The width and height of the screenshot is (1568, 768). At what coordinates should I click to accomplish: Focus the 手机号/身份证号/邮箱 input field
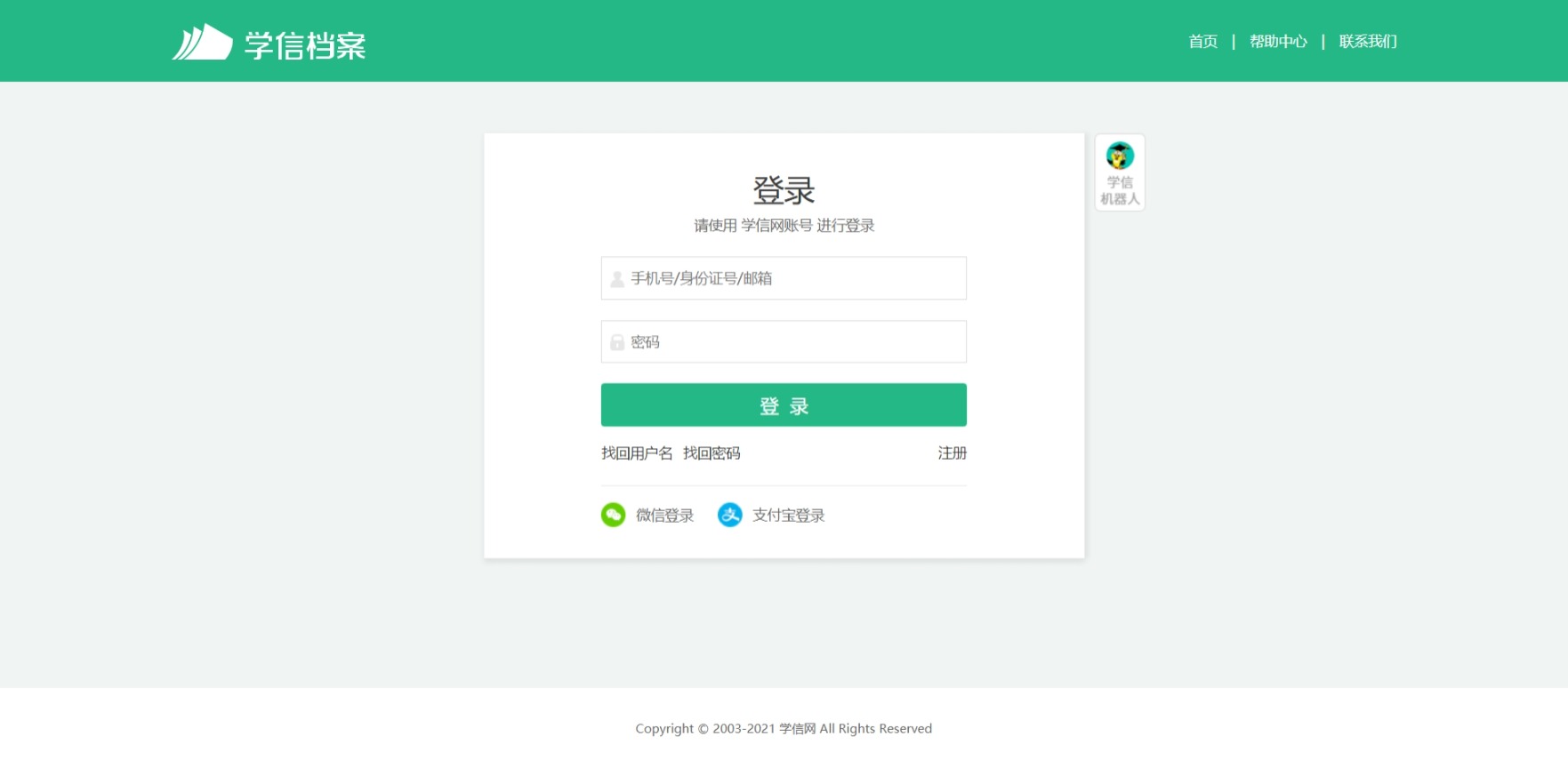pyautogui.click(x=784, y=278)
